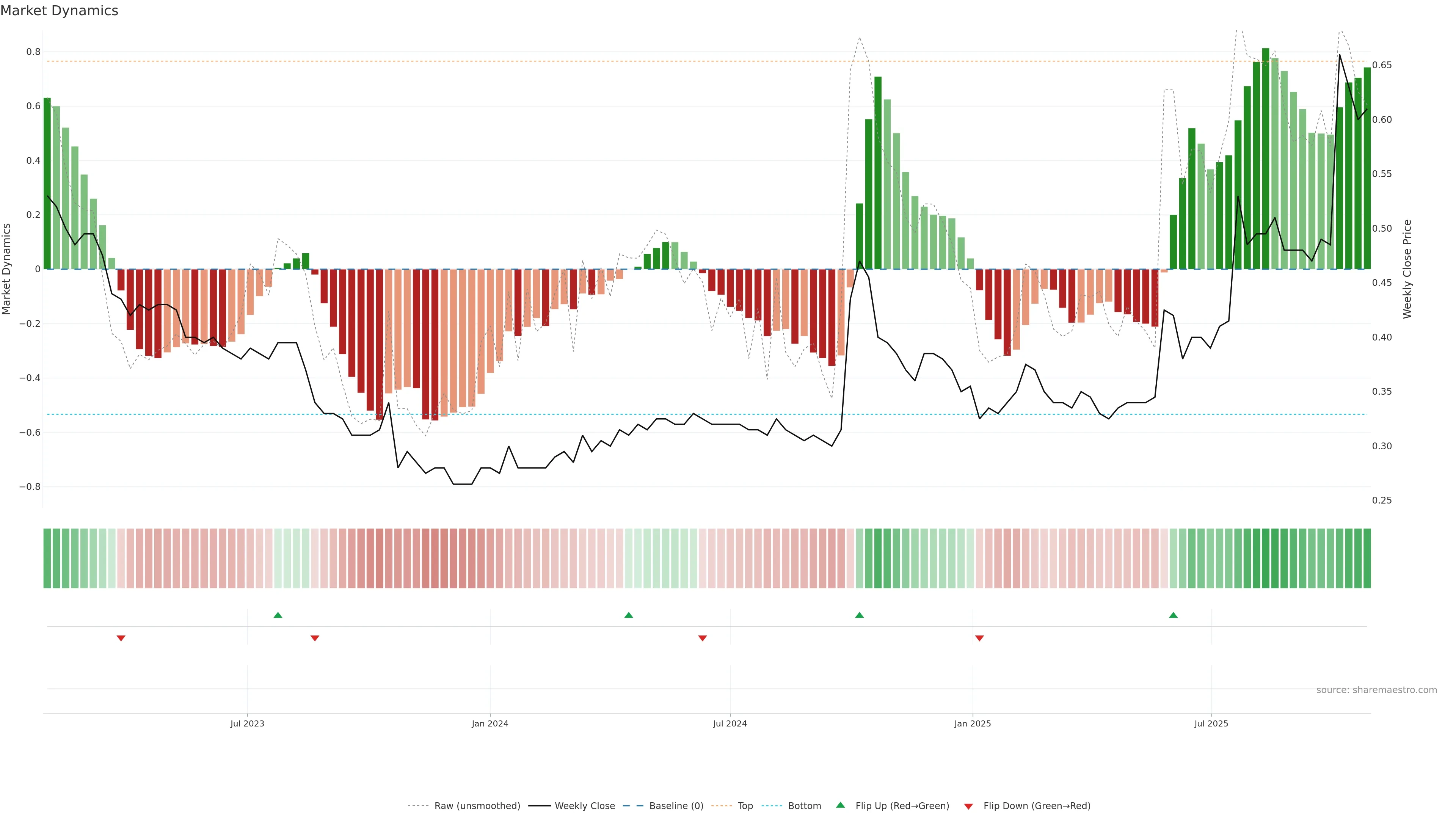Click the Weekly Close Price axis title
Image resolution: width=1456 pixels, height=819 pixels.
1407,269
